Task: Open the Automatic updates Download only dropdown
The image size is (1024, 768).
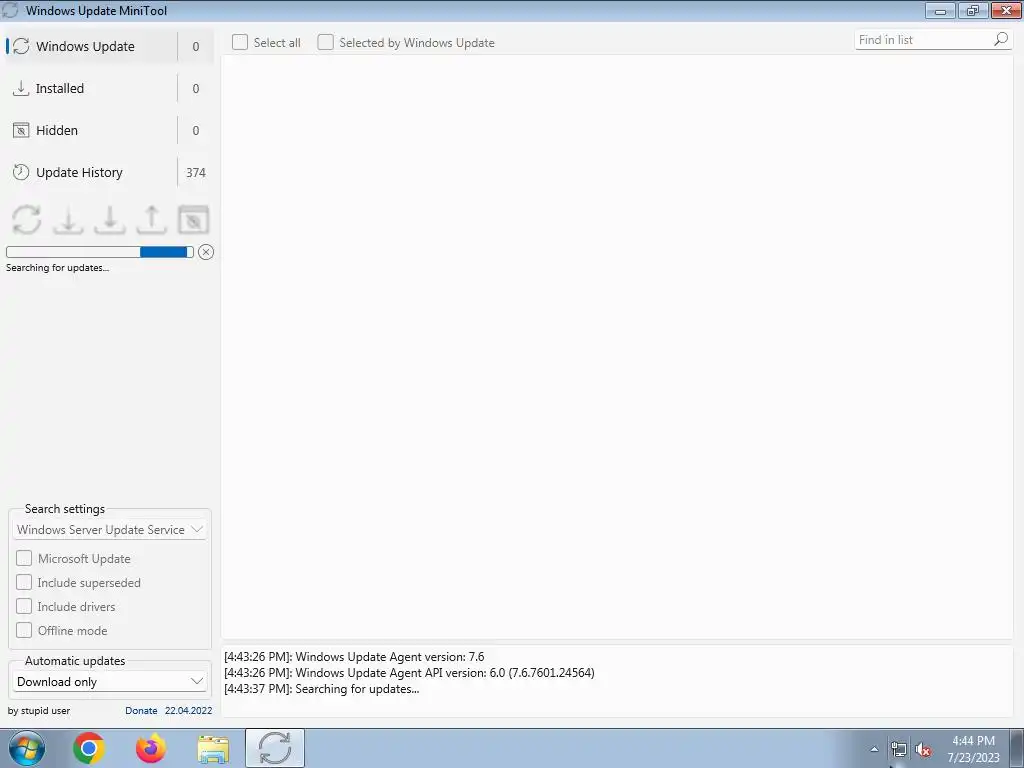Action: coord(110,682)
